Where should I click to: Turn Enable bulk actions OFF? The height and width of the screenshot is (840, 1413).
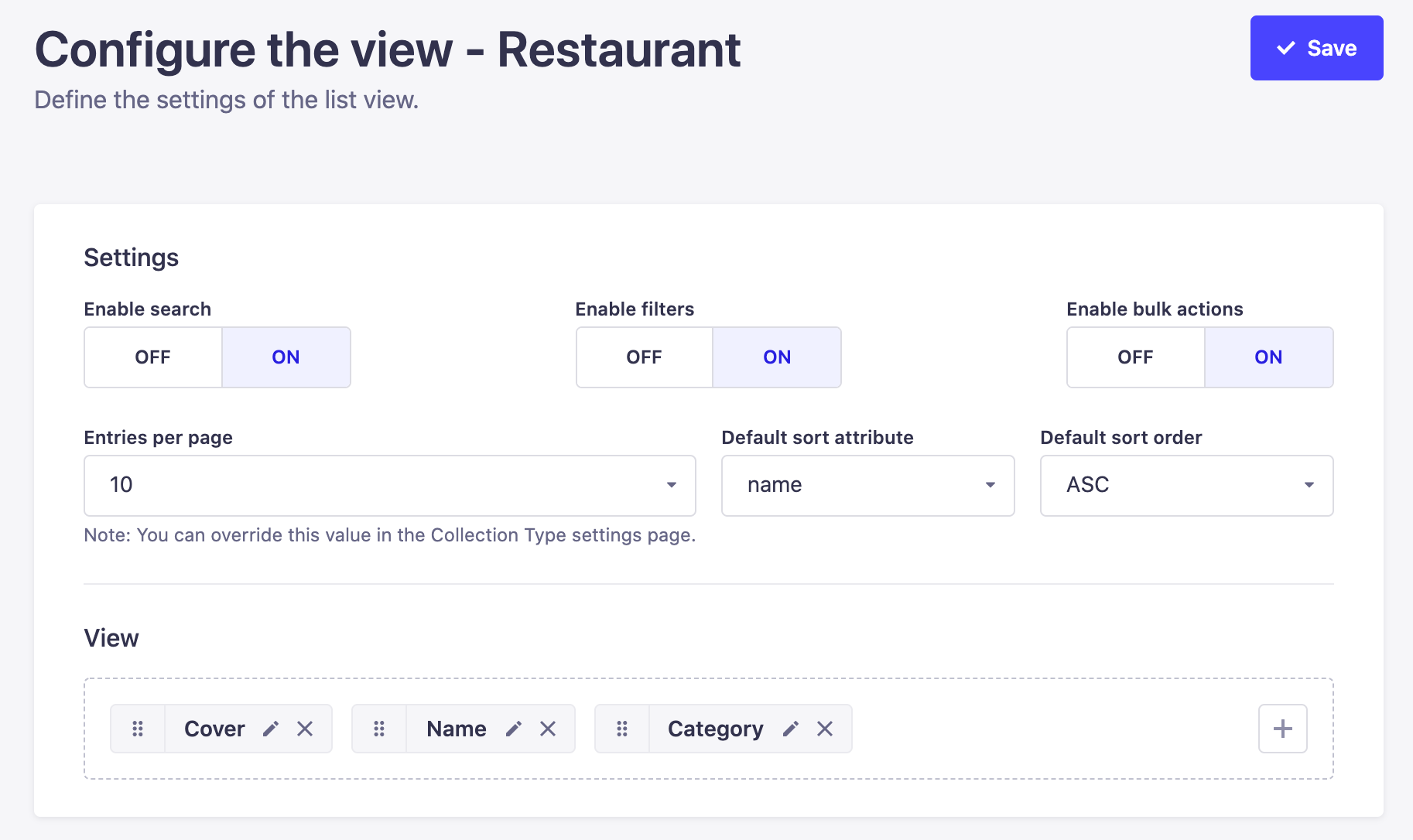tap(1135, 357)
